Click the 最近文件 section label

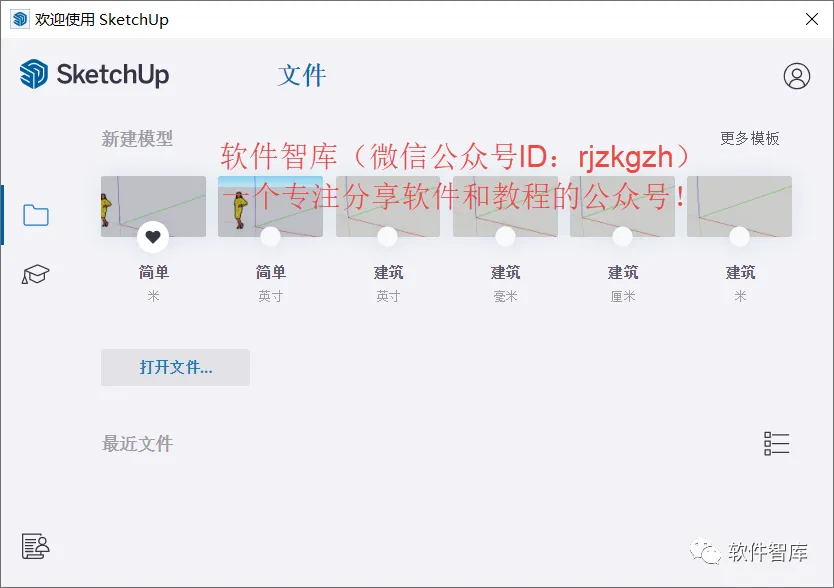coord(137,443)
